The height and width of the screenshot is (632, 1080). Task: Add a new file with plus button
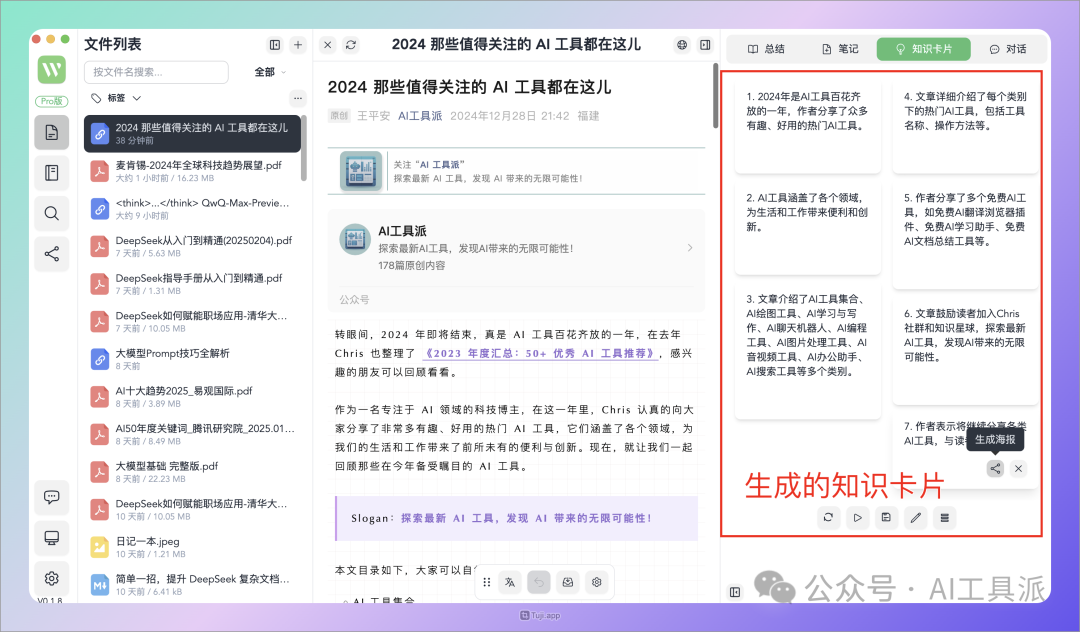tap(298, 45)
